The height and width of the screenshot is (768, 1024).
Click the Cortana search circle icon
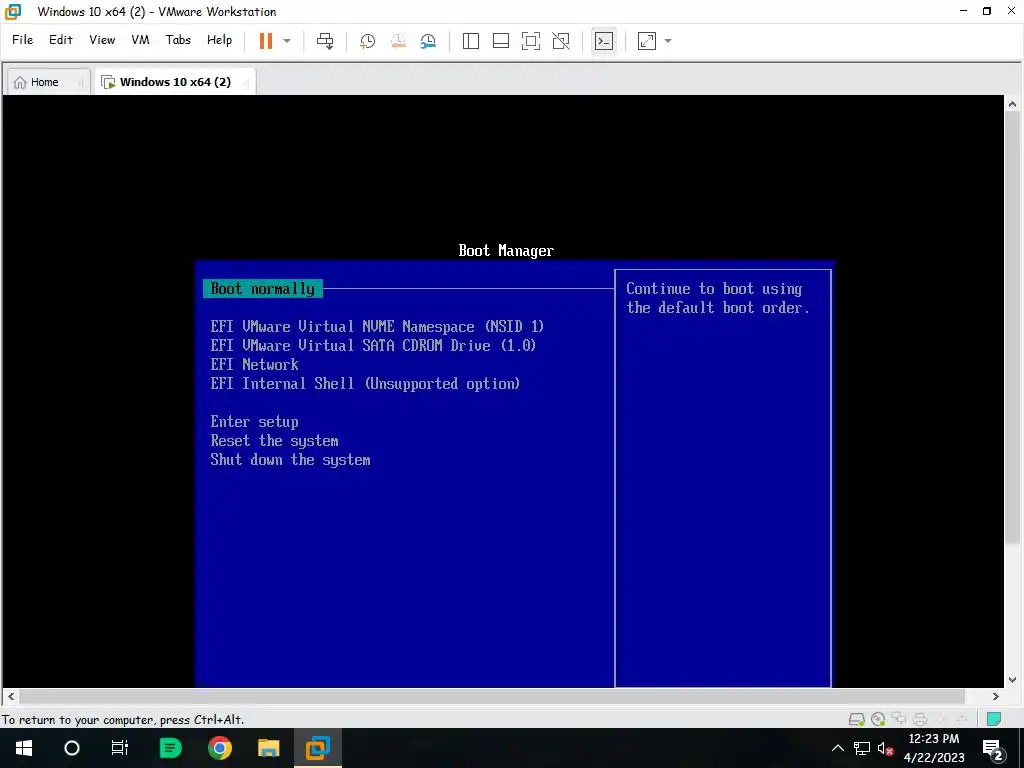pyautogui.click(x=72, y=748)
